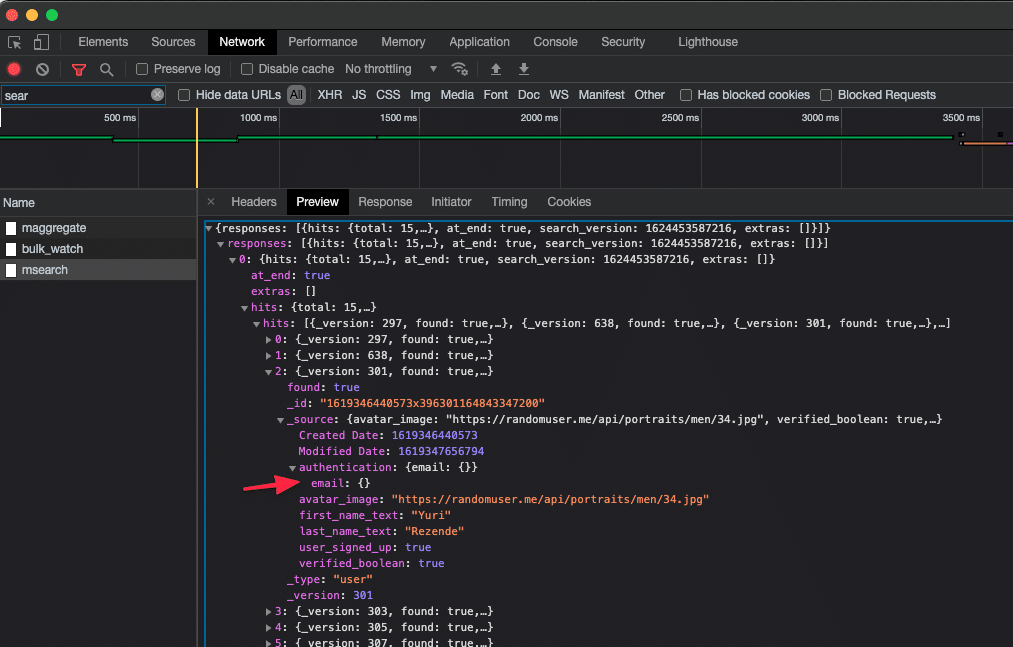The height and width of the screenshot is (647, 1013).
Task: Select the bulk_watch request
Action: coord(52,249)
